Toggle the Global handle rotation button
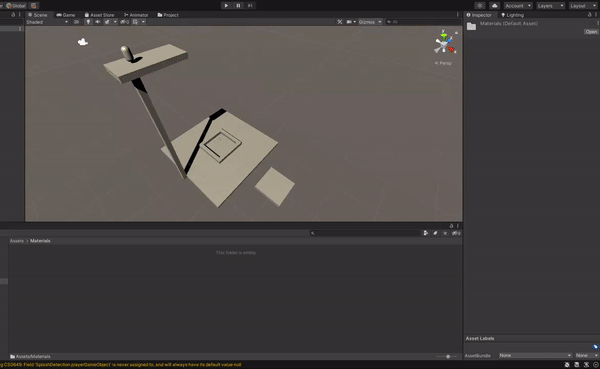This screenshot has height=369, width=600. (16, 5)
